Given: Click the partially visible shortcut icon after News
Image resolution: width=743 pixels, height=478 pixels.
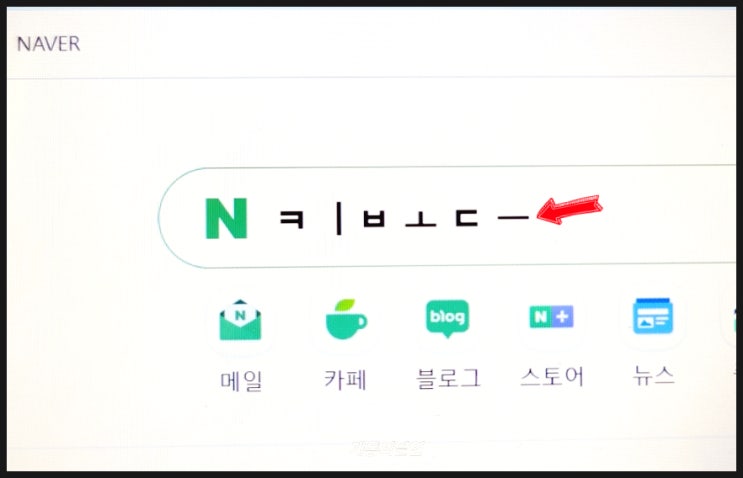Looking at the screenshot, I should click(x=734, y=320).
